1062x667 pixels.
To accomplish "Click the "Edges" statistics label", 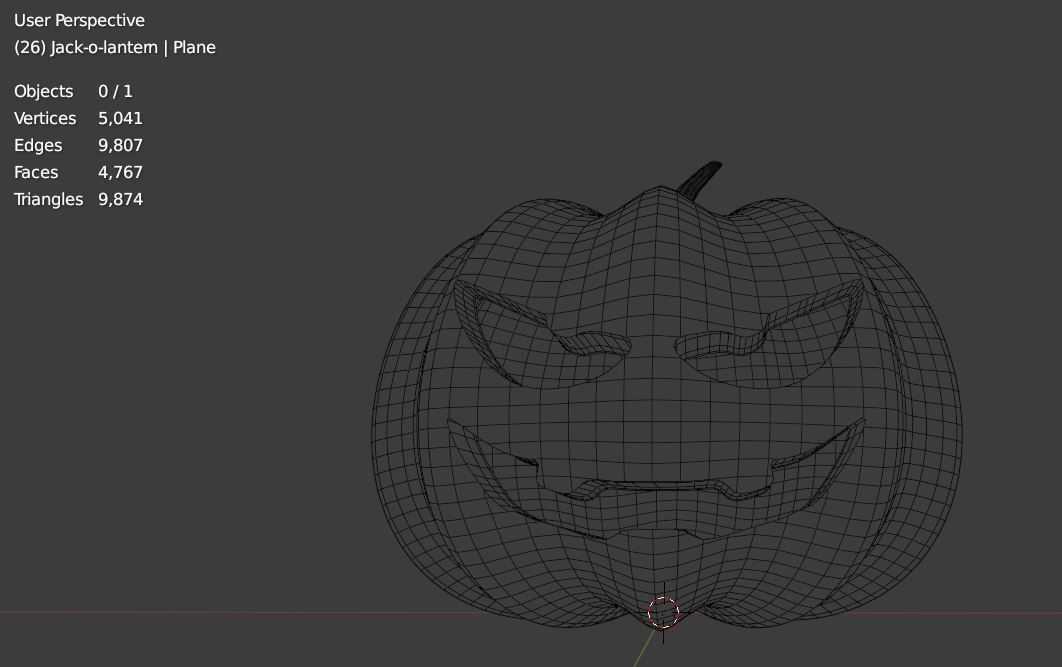I will click(x=38, y=146).
